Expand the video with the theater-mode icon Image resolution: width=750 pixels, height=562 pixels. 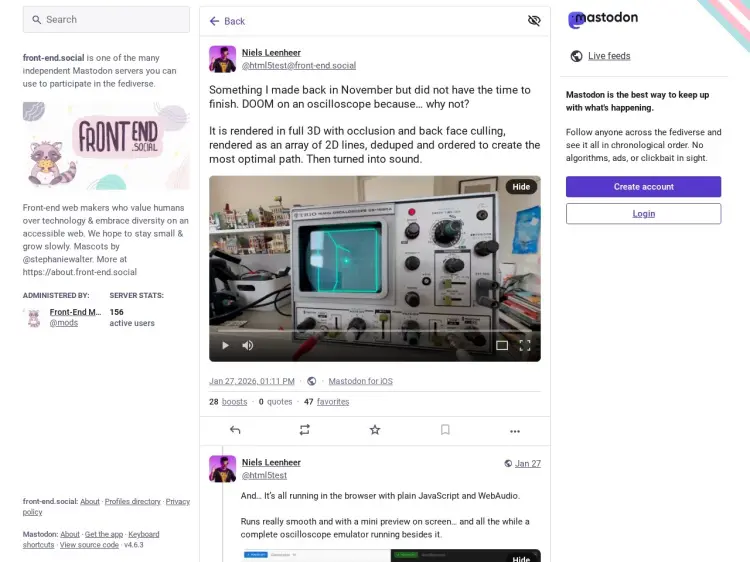point(502,345)
